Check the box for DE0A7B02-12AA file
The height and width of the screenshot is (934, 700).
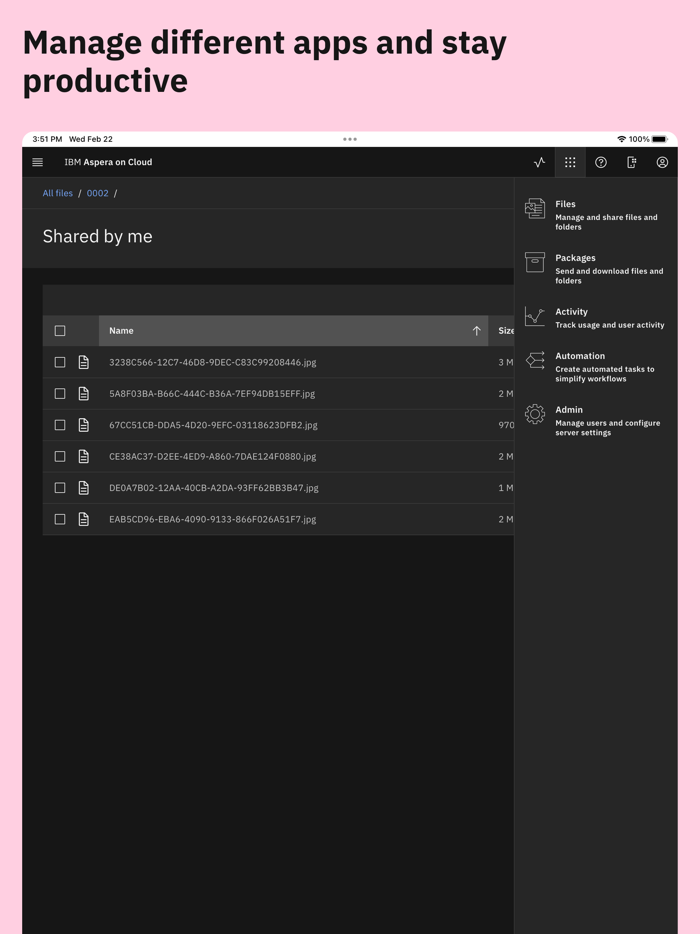pyautogui.click(x=60, y=487)
